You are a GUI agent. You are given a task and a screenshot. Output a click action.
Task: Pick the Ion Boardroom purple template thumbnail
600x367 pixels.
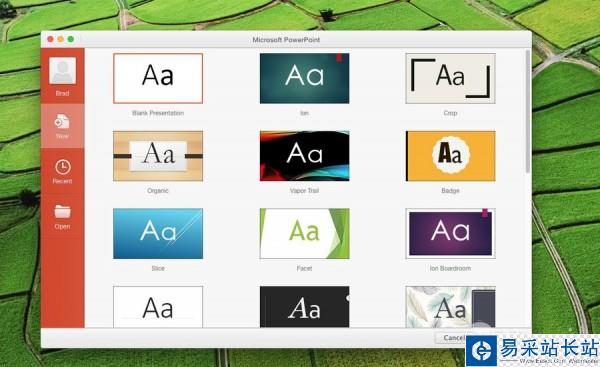click(x=450, y=234)
